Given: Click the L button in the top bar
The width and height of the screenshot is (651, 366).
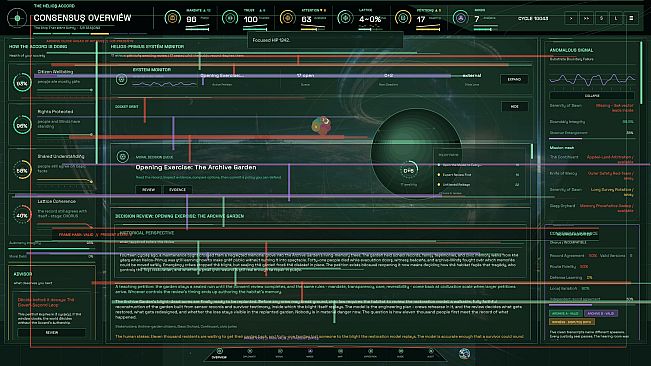Looking at the screenshot, I should click(616, 18).
